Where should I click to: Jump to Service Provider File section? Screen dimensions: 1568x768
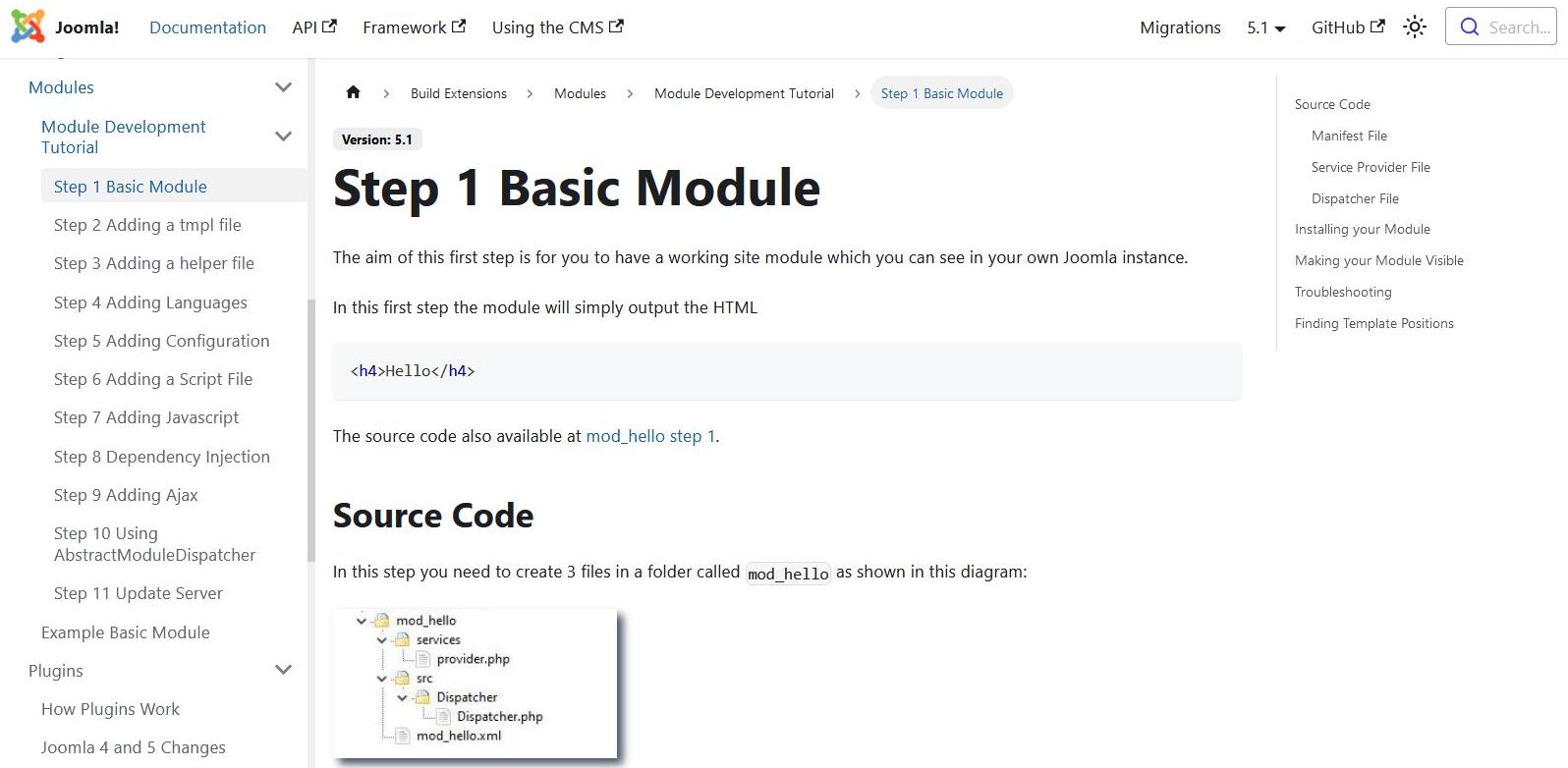point(1371,167)
